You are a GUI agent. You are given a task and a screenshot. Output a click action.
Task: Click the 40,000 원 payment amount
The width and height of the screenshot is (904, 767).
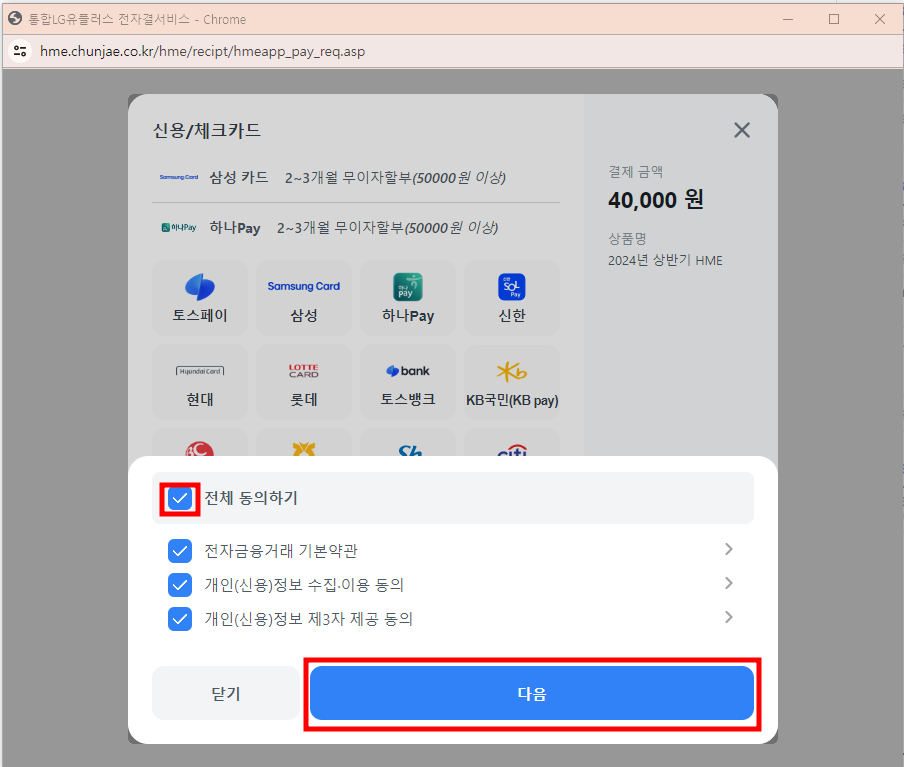coord(656,200)
